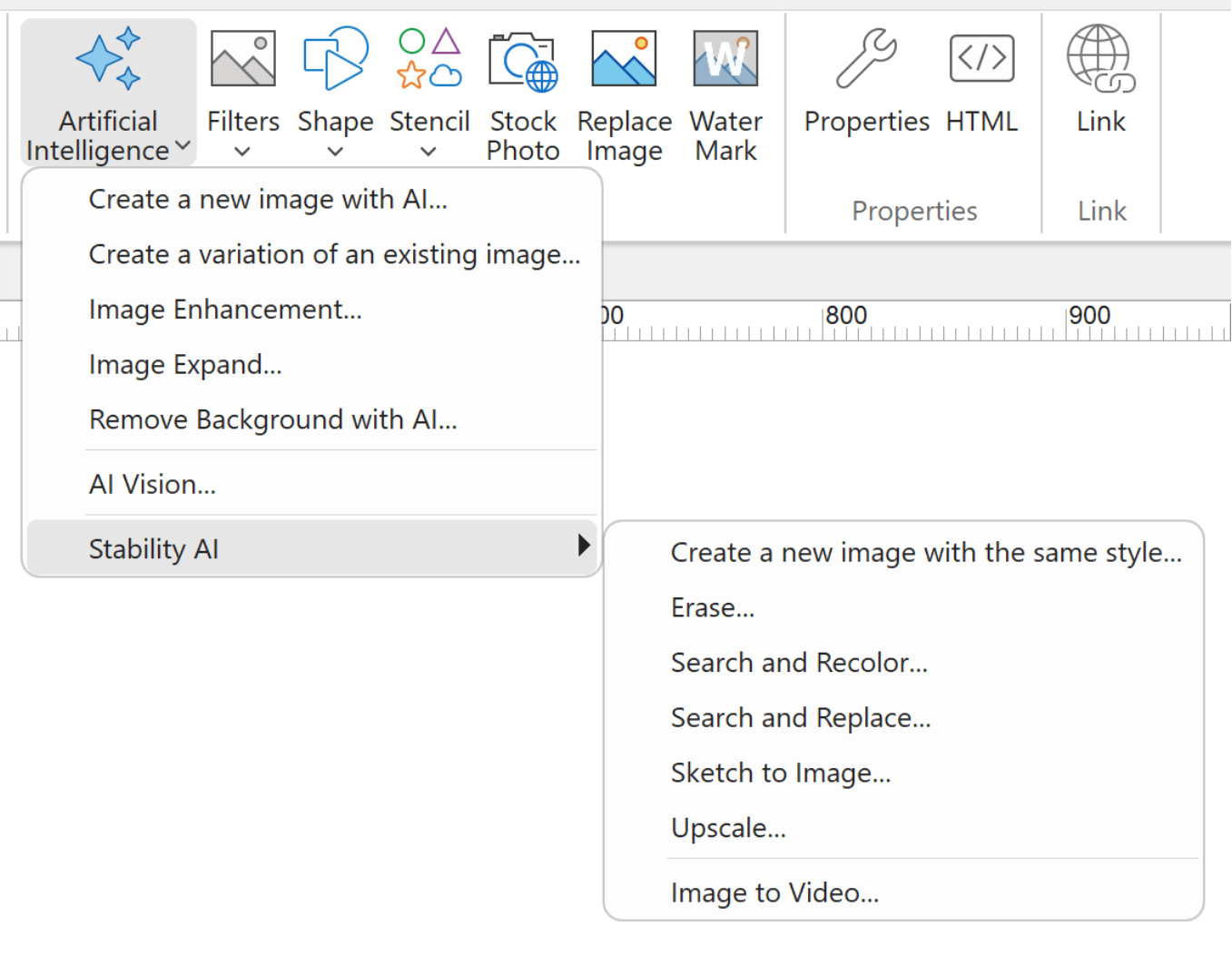Screen dimensions: 1232x956
Task: Select Image Expand menu entry
Action: 312,365
